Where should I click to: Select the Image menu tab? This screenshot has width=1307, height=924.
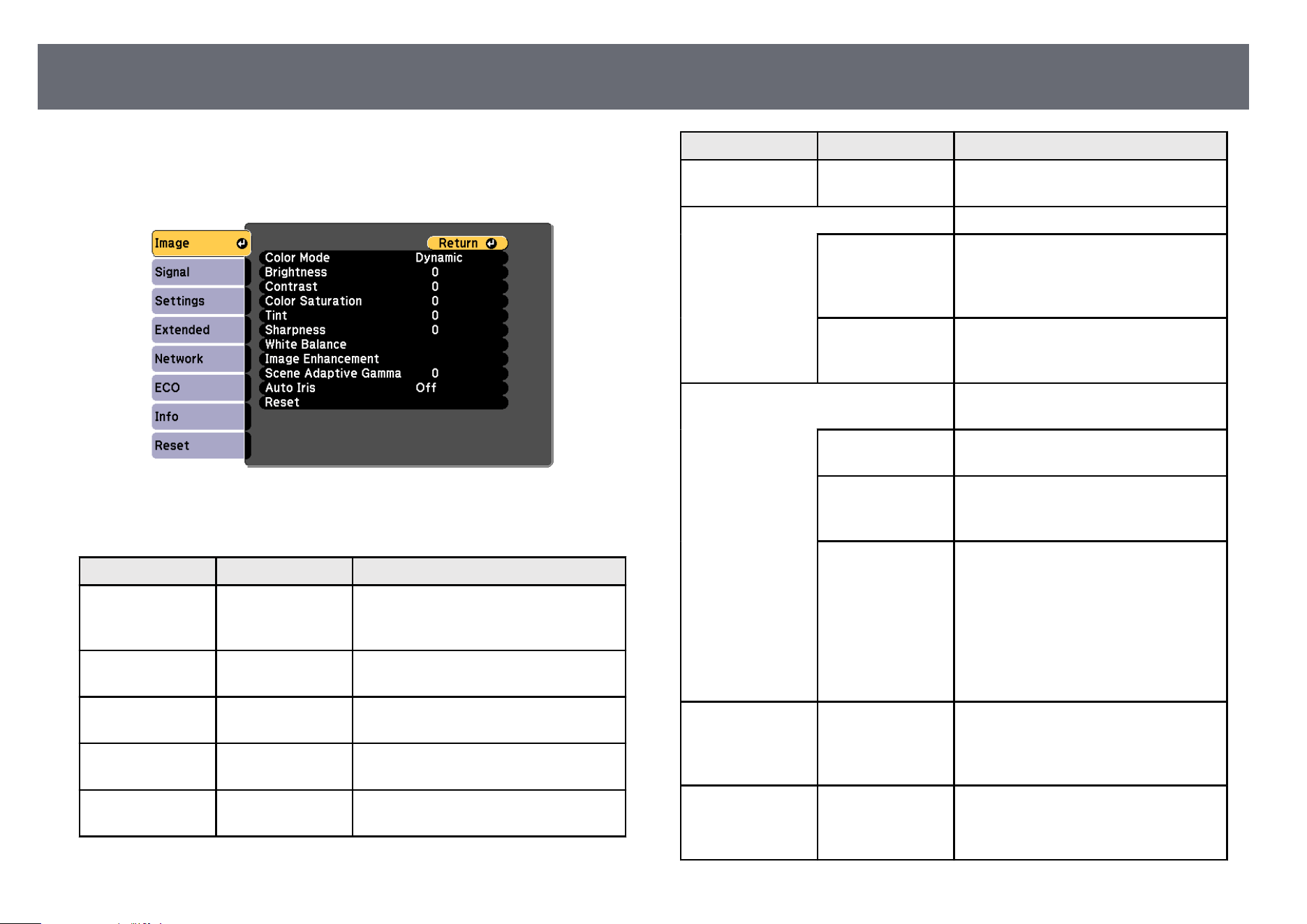[x=201, y=244]
